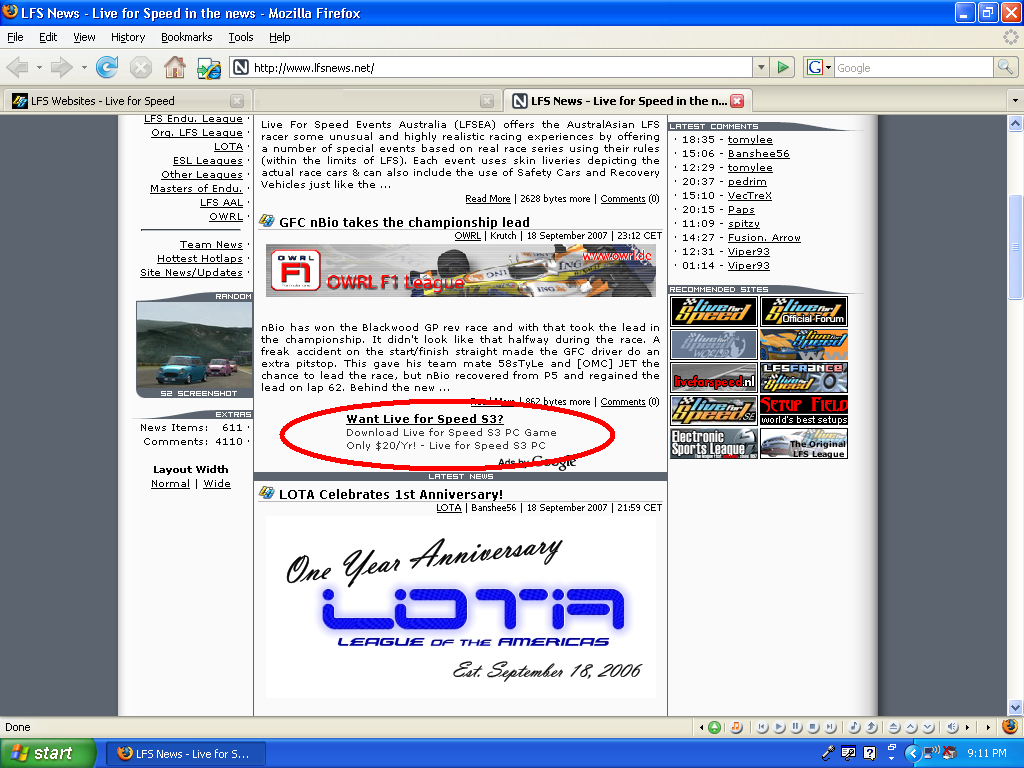The height and width of the screenshot is (768, 1024).
Task: Click the Setup Field site banner
Action: click(804, 410)
